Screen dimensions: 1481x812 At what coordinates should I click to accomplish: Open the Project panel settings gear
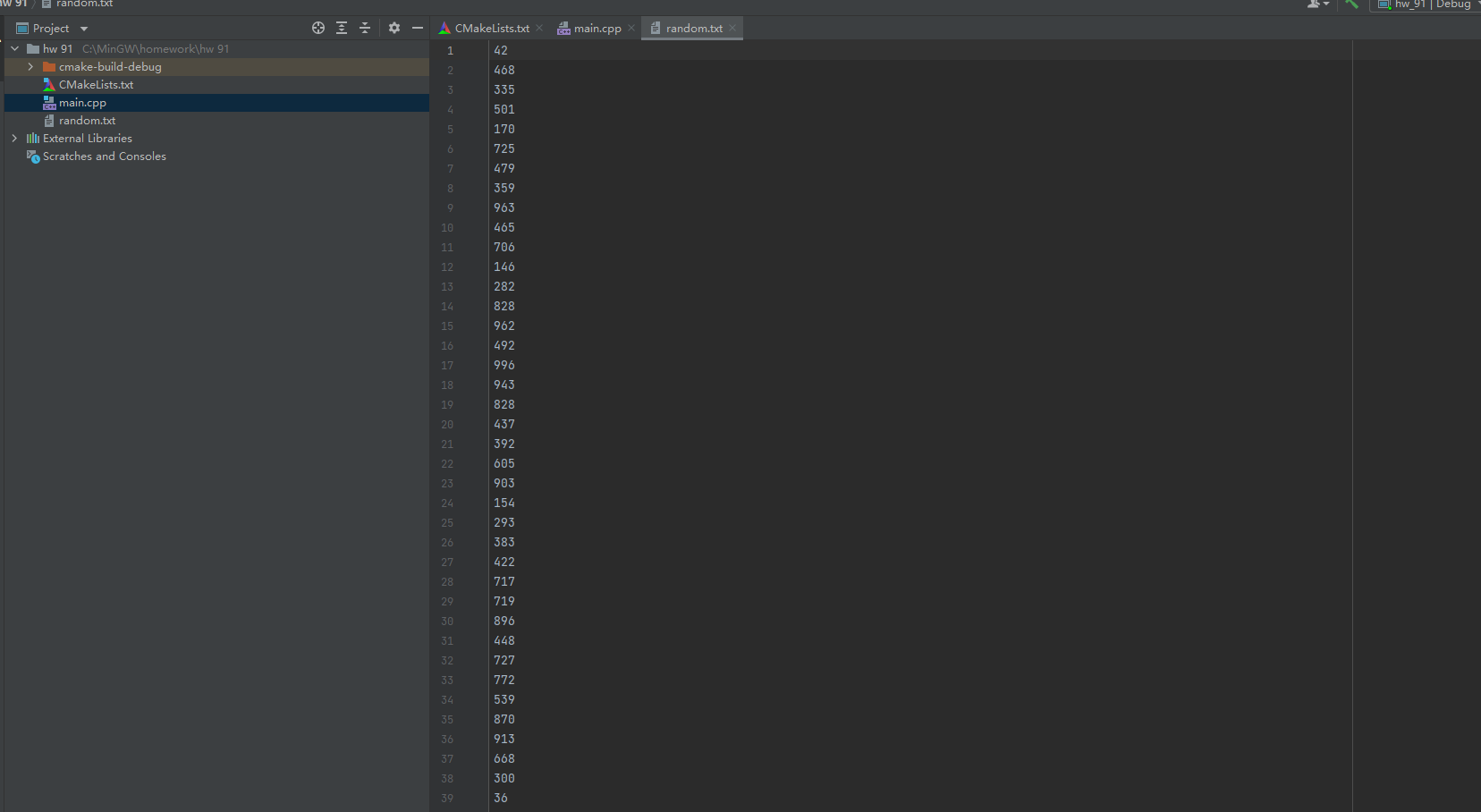[394, 28]
